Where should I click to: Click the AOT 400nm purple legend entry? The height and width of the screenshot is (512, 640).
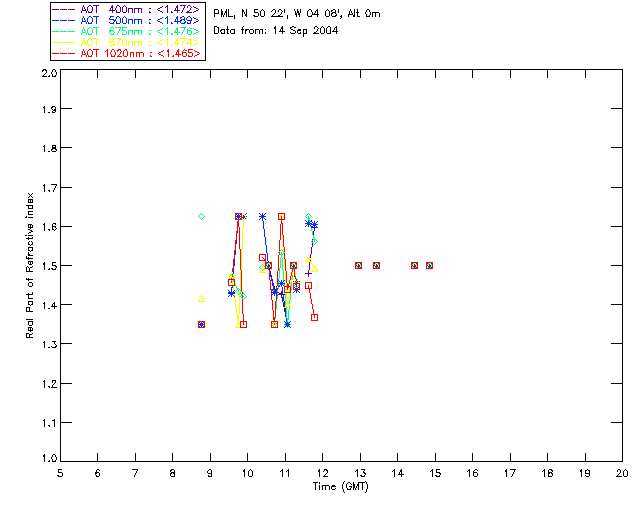click(x=126, y=9)
